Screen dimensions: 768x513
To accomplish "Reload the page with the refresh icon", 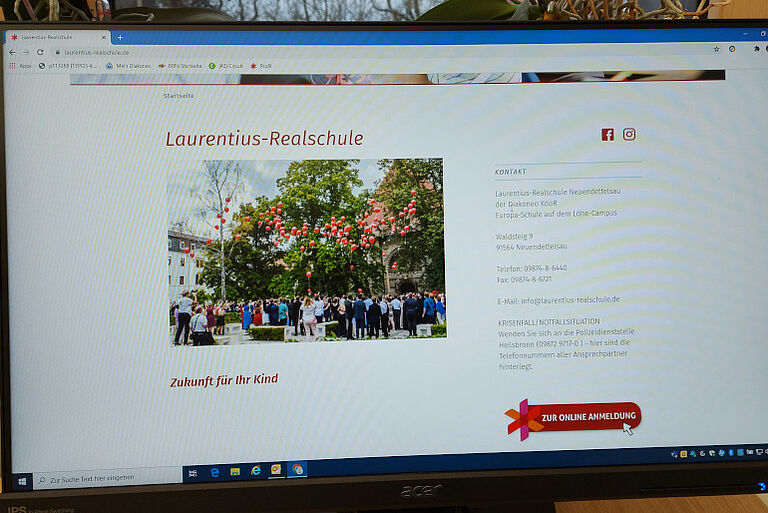I will click(40, 52).
